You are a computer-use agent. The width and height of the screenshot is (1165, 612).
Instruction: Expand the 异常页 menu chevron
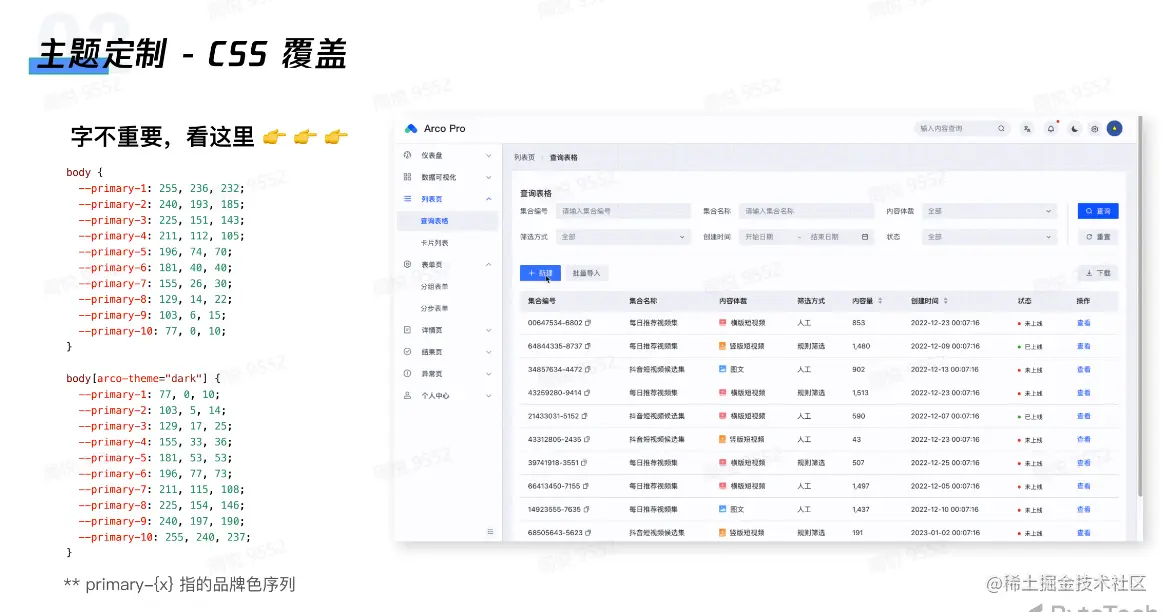488,374
